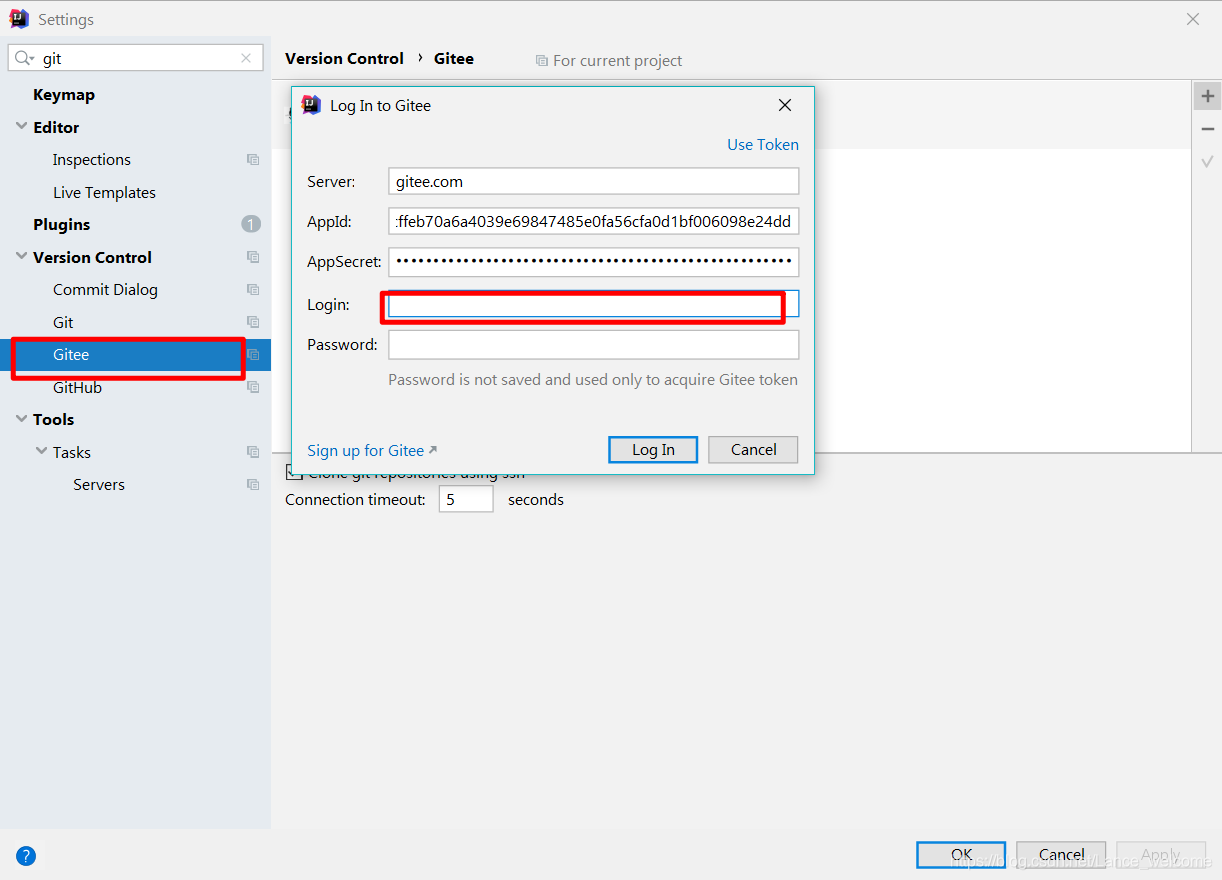Click Cancel in the login dialog
The image size is (1222, 880).
click(x=753, y=450)
